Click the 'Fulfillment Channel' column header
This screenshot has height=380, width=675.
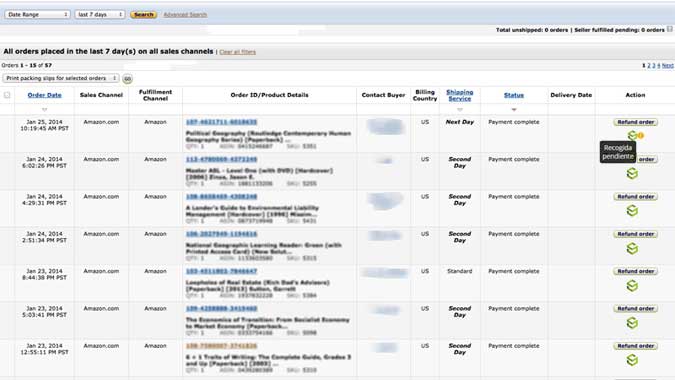click(x=155, y=95)
